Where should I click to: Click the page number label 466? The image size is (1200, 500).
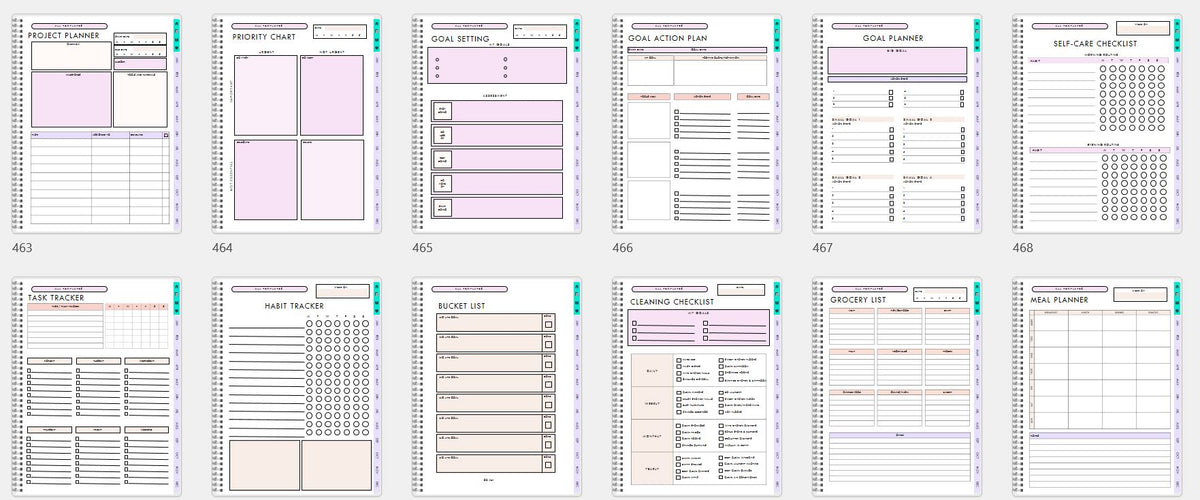tap(623, 248)
